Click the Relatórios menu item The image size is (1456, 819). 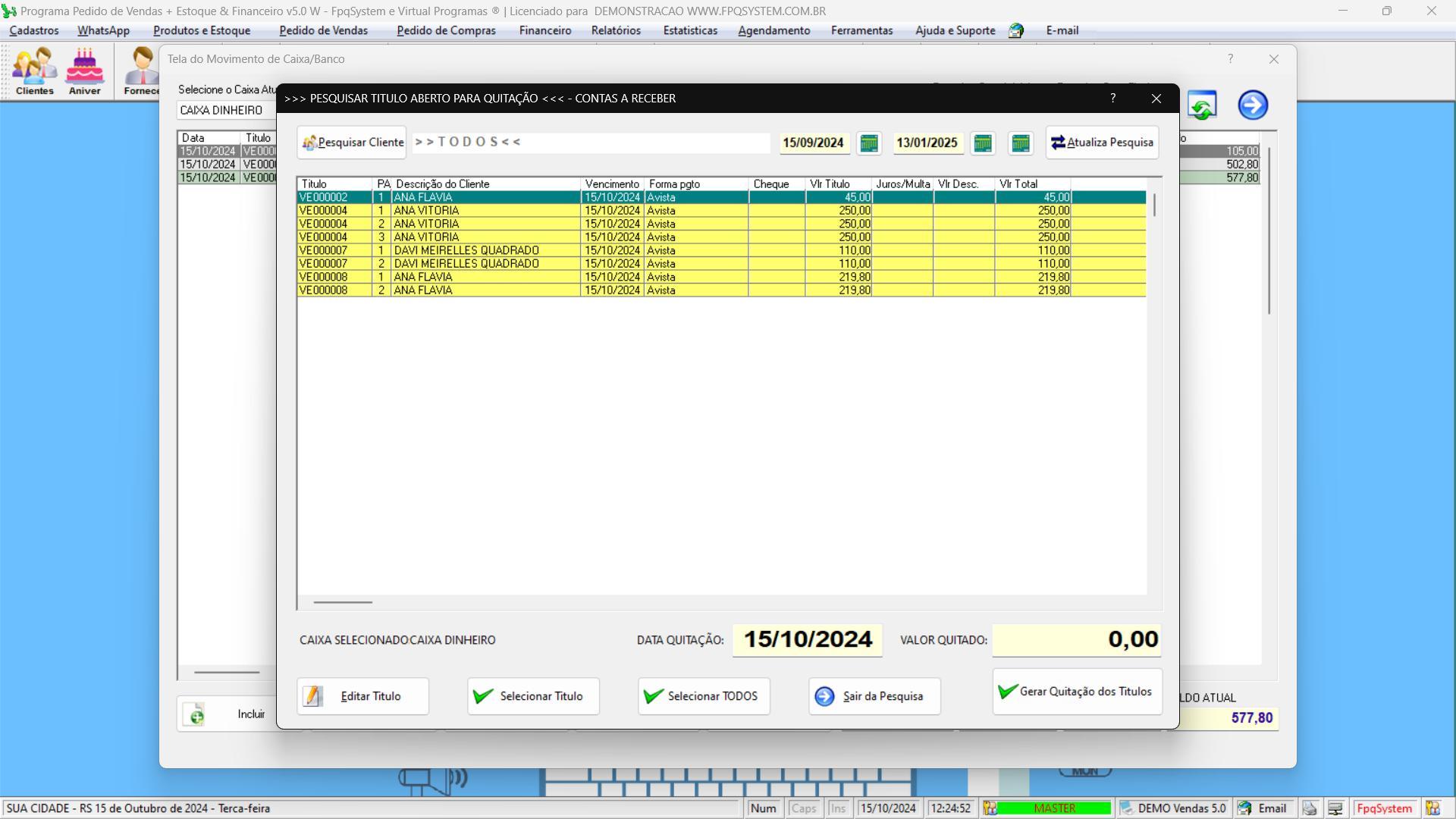(615, 30)
